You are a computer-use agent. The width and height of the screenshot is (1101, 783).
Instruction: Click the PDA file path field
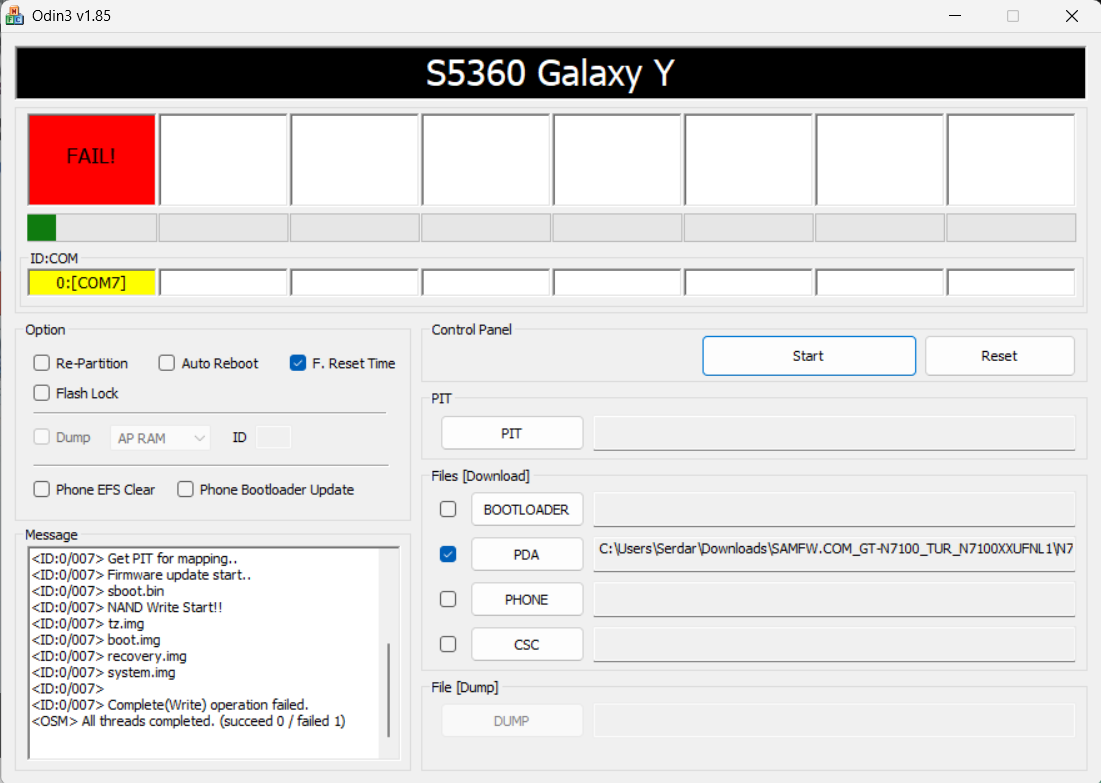pos(834,554)
